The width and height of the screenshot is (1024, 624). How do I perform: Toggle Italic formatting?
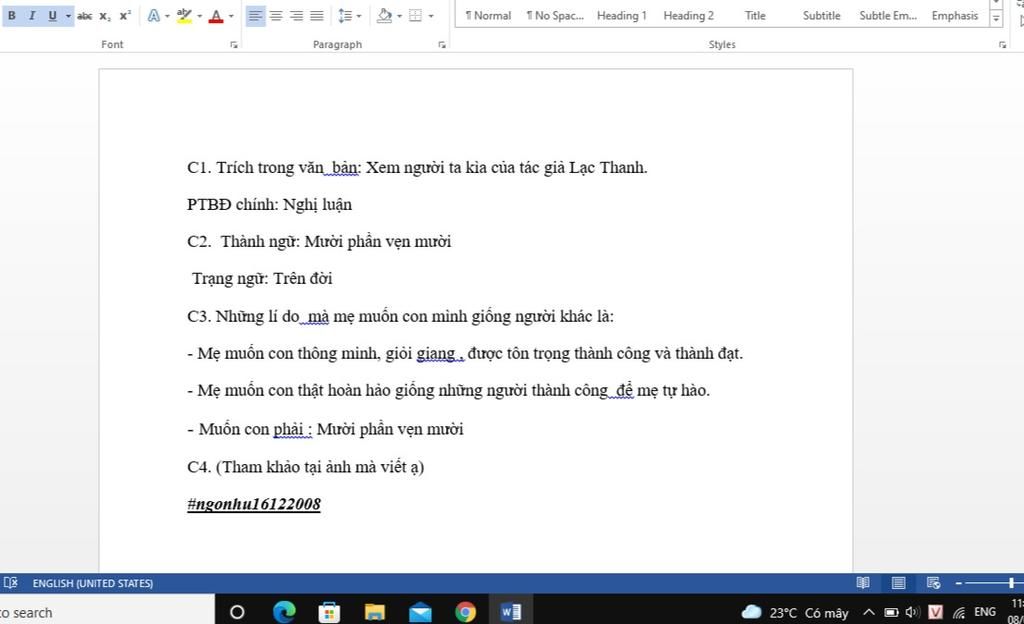(31, 16)
